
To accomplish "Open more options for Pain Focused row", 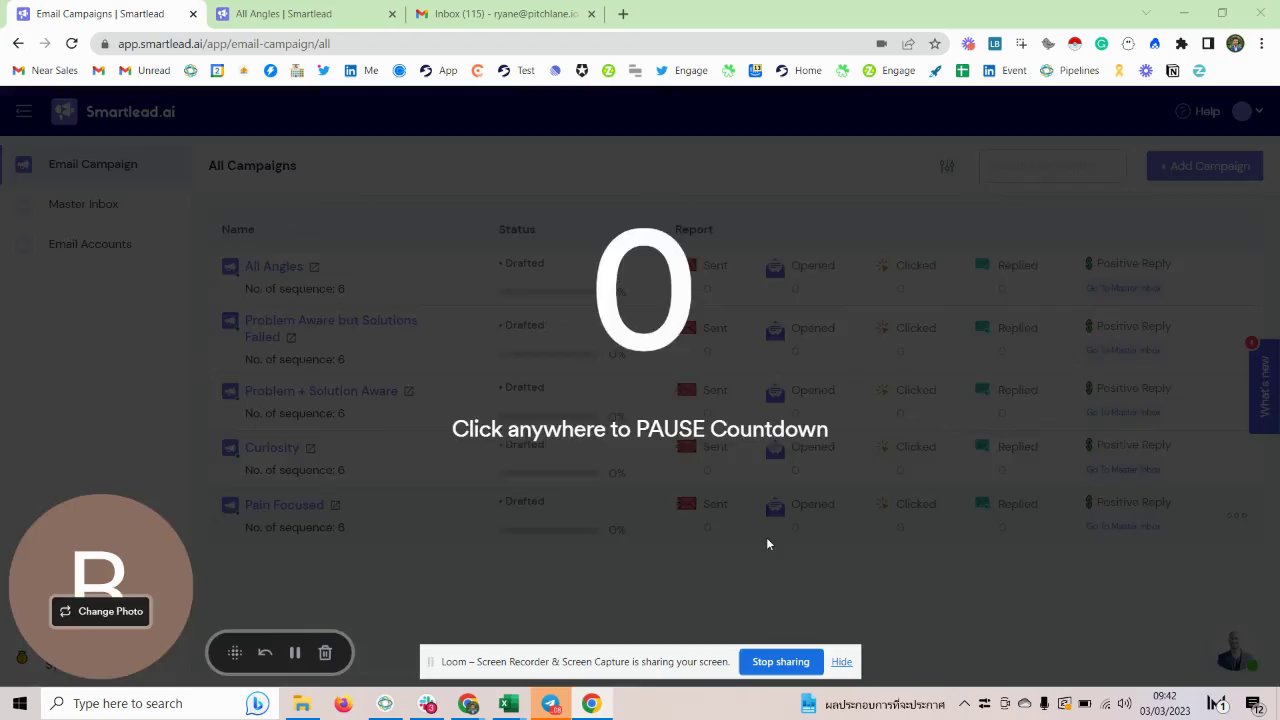I will pos(1237,516).
